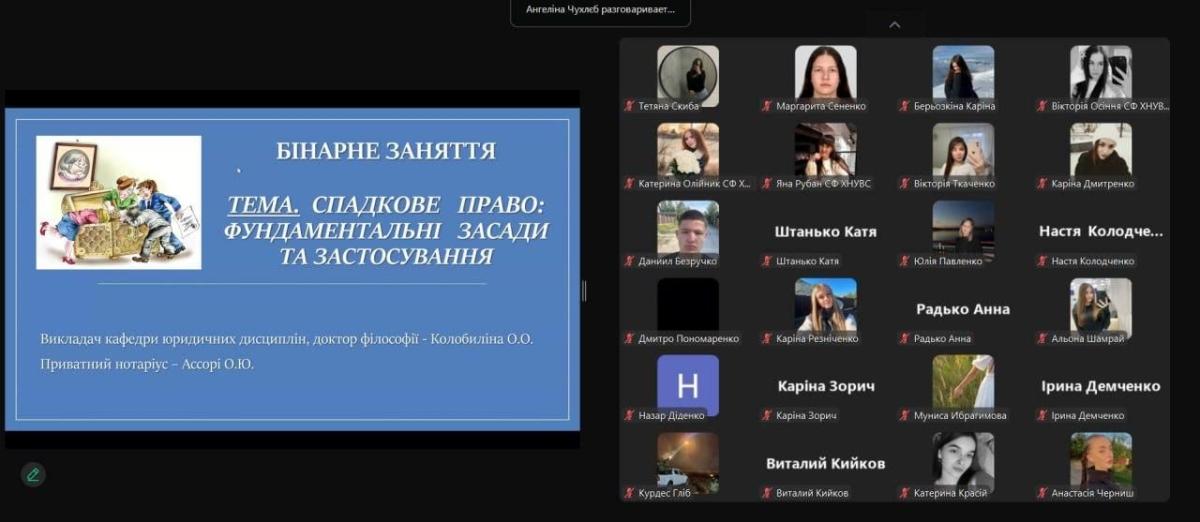Click the muted mic icon of Вікторія Осіння

click(x=1043, y=106)
